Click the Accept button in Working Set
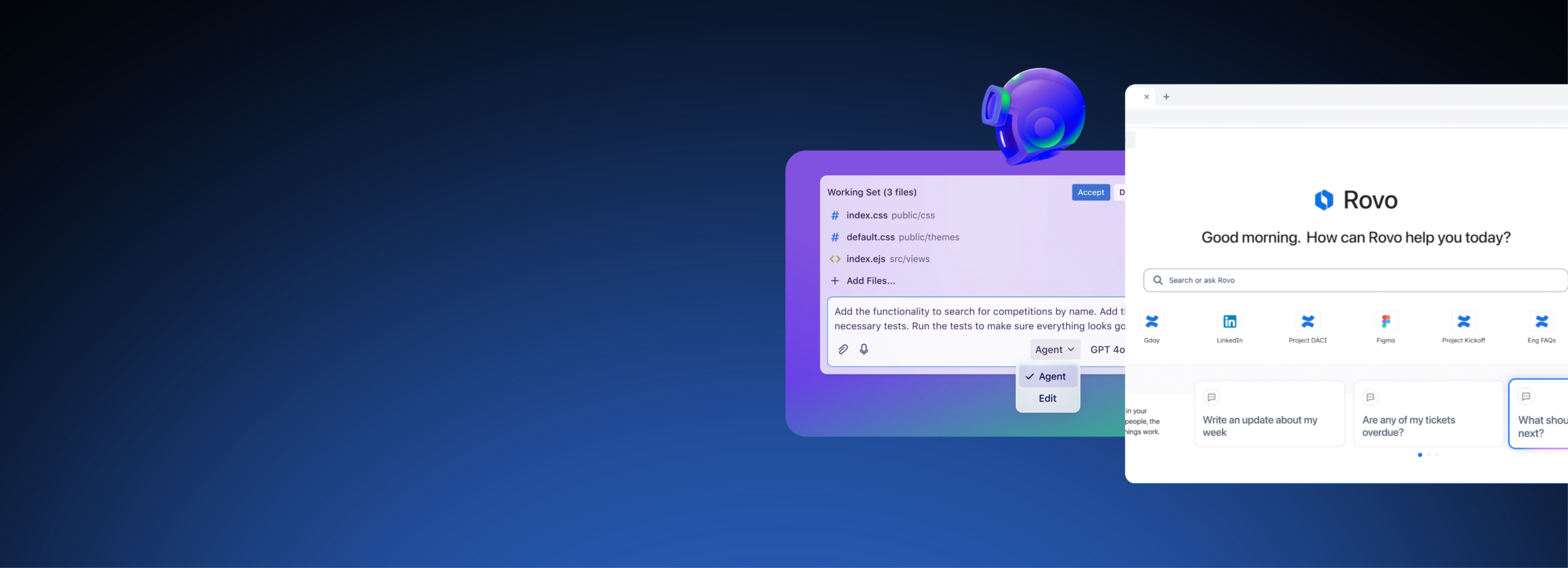 coord(1091,192)
